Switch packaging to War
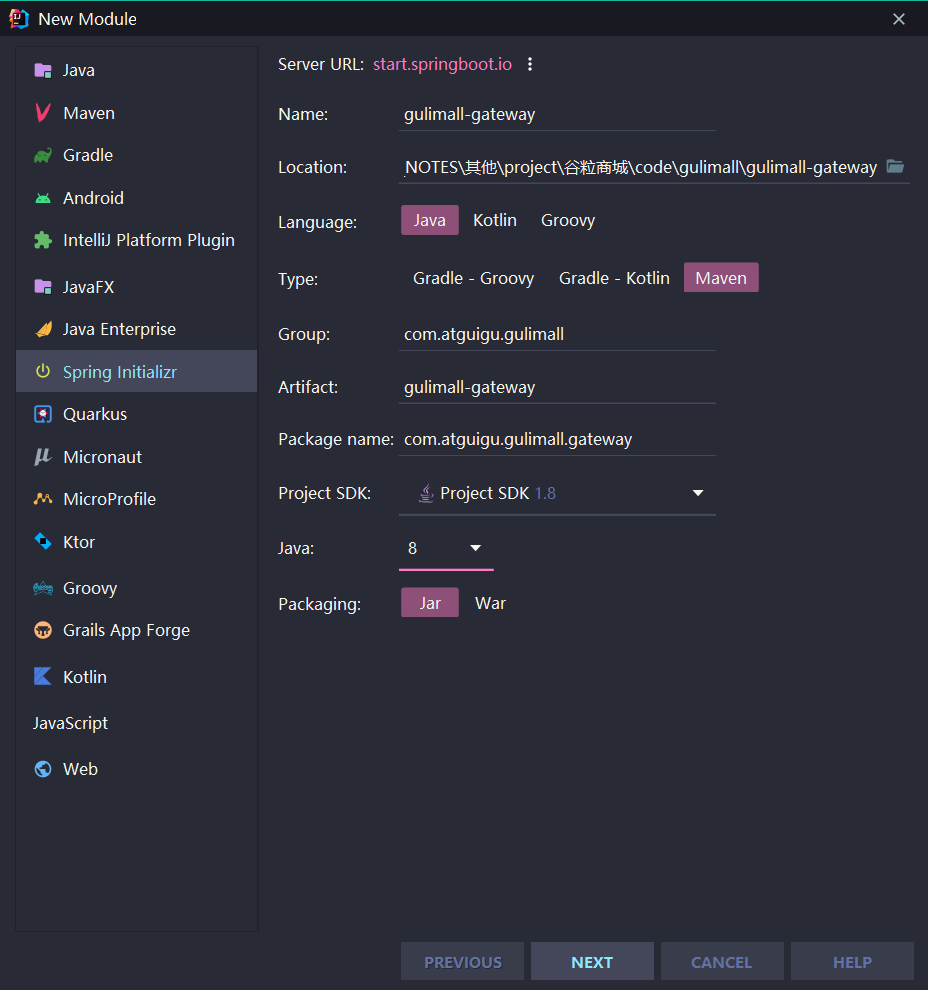928x990 pixels. 490,603
